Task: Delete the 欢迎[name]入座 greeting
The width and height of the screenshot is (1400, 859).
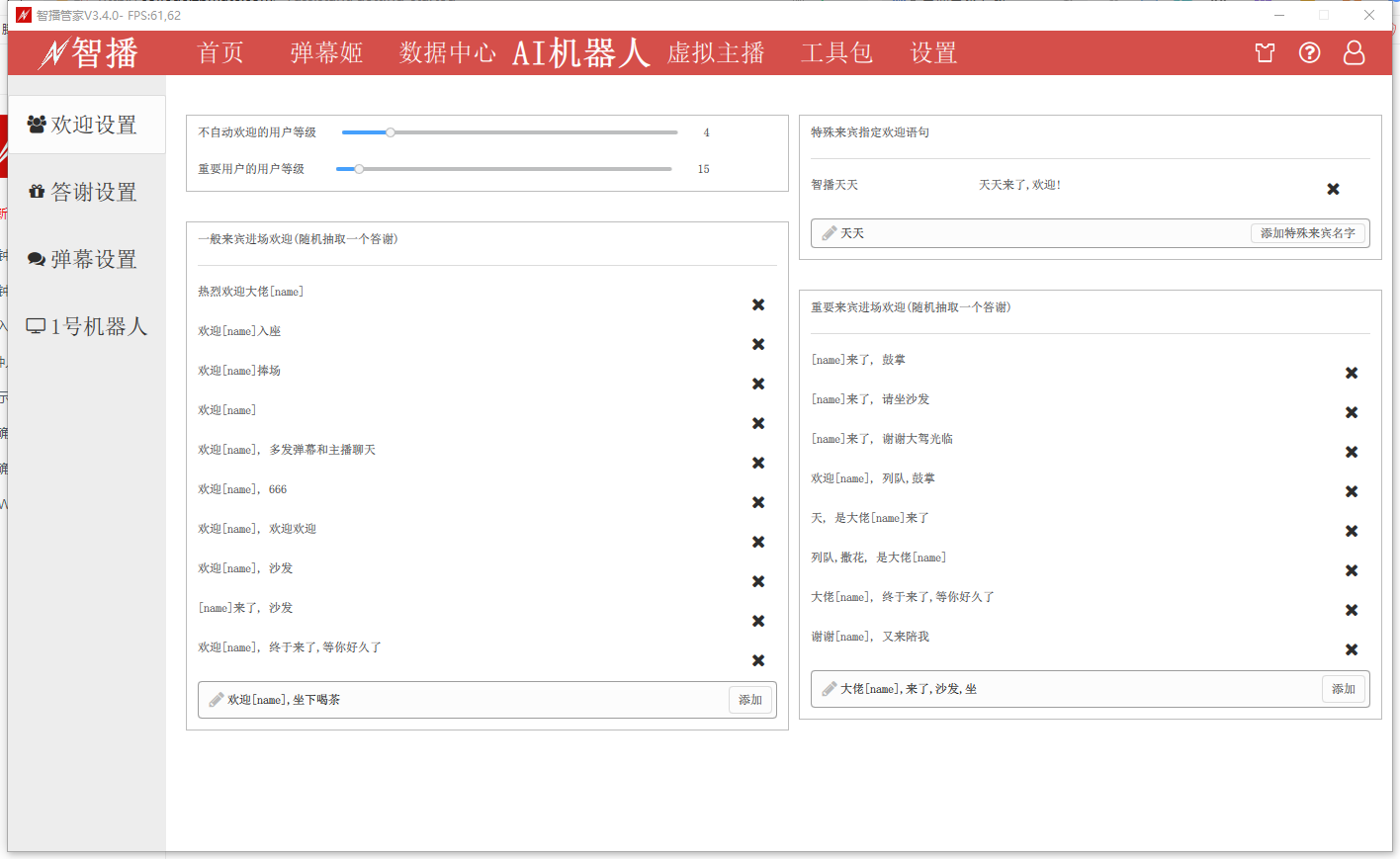Action: (x=758, y=344)
